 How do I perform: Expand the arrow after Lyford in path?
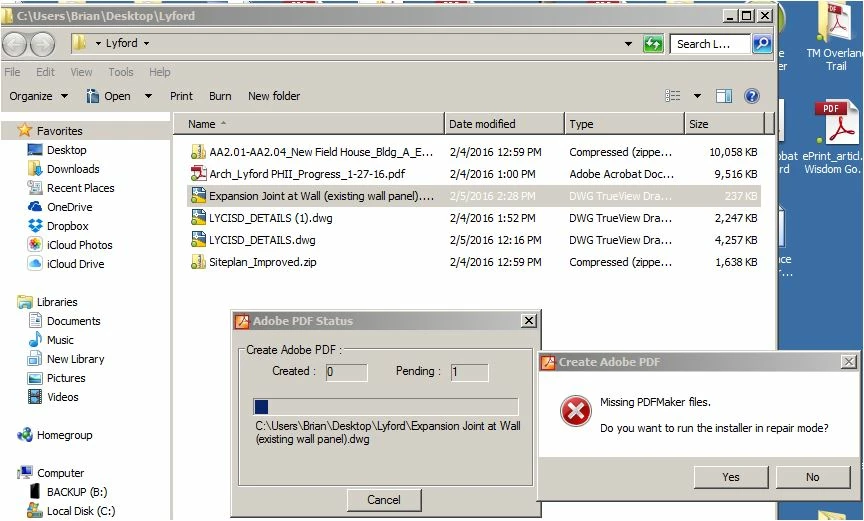(x=146, y=43)
